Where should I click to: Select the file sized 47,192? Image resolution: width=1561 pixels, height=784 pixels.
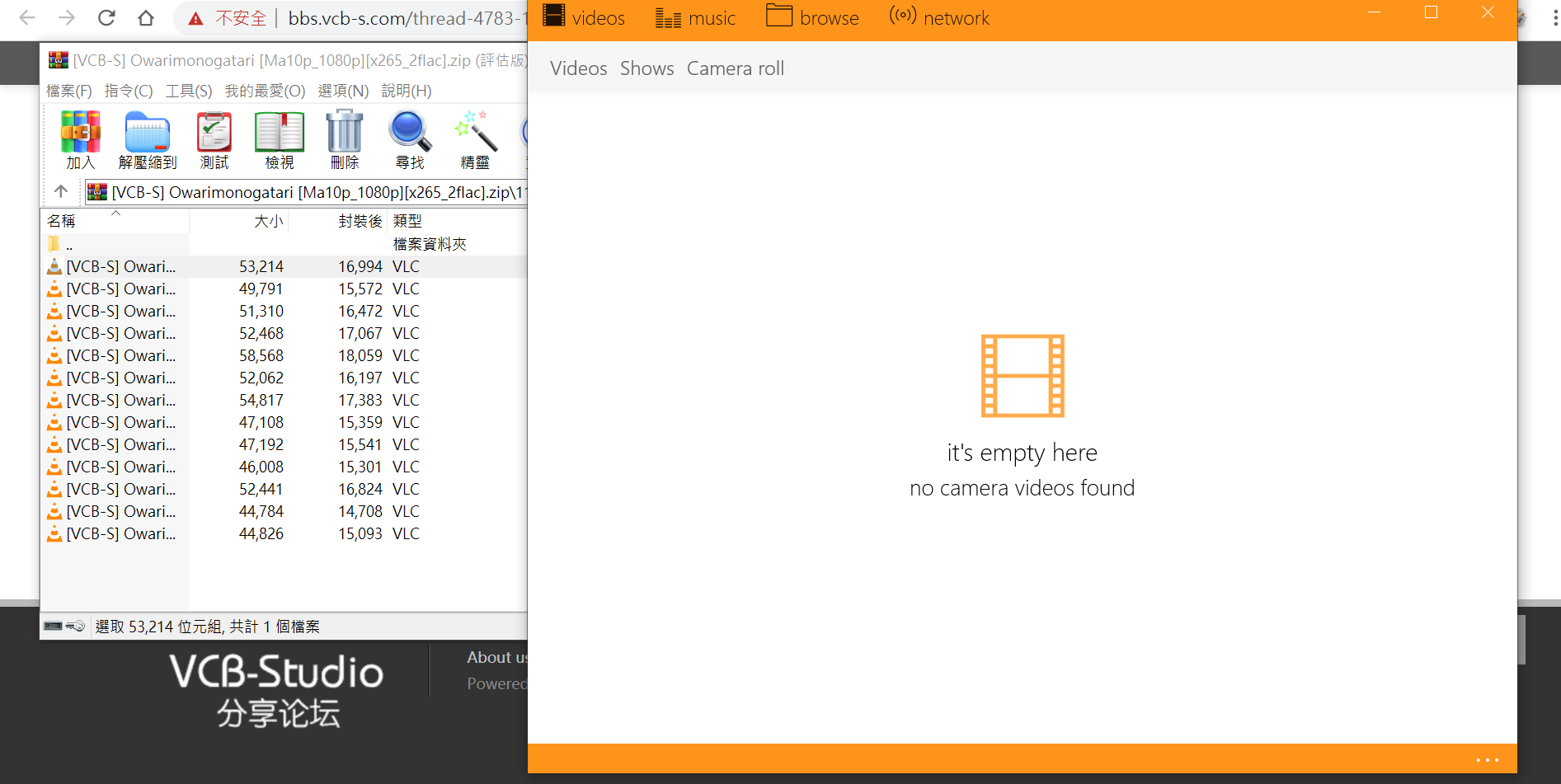pyautogui.click(x=284, y=444)
